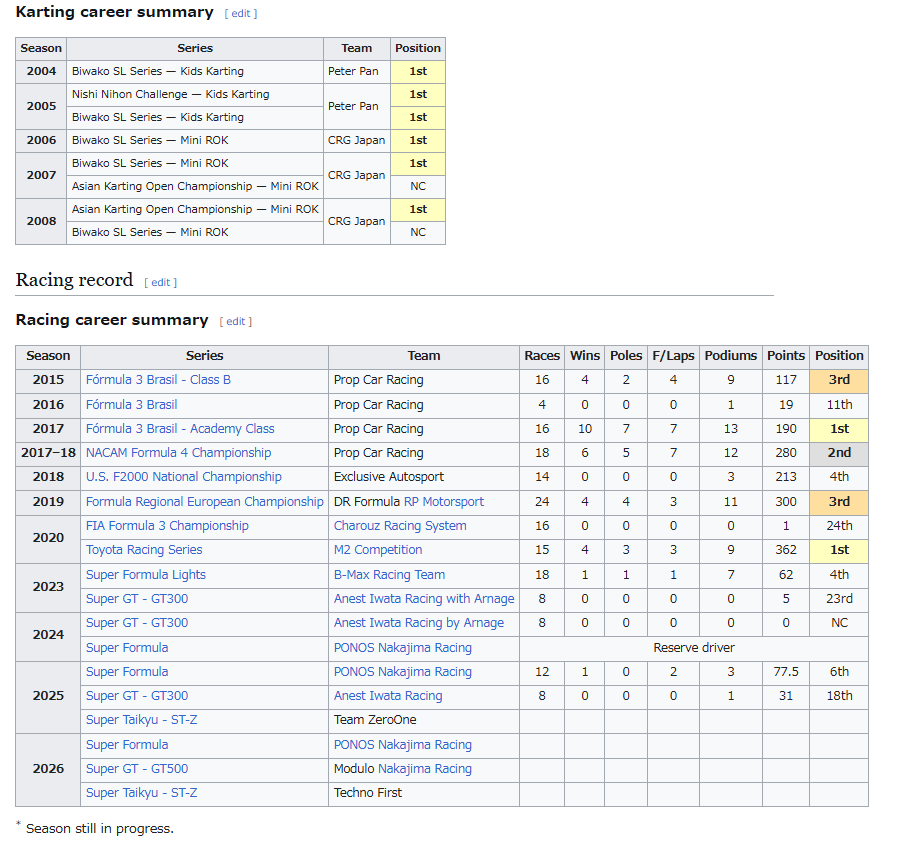This screenshot has height=843, width=897.
Task: Select the '190' points cell
Action: (786, 429)
